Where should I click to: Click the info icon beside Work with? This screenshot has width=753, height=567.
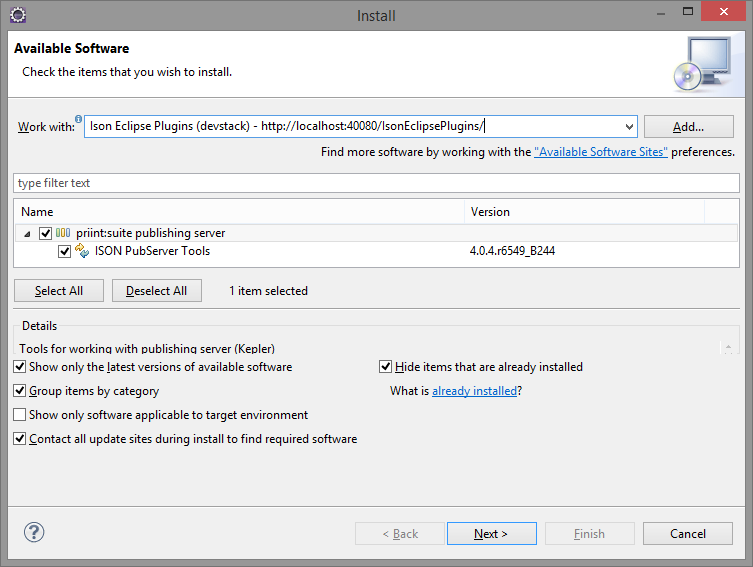[78, 119]
